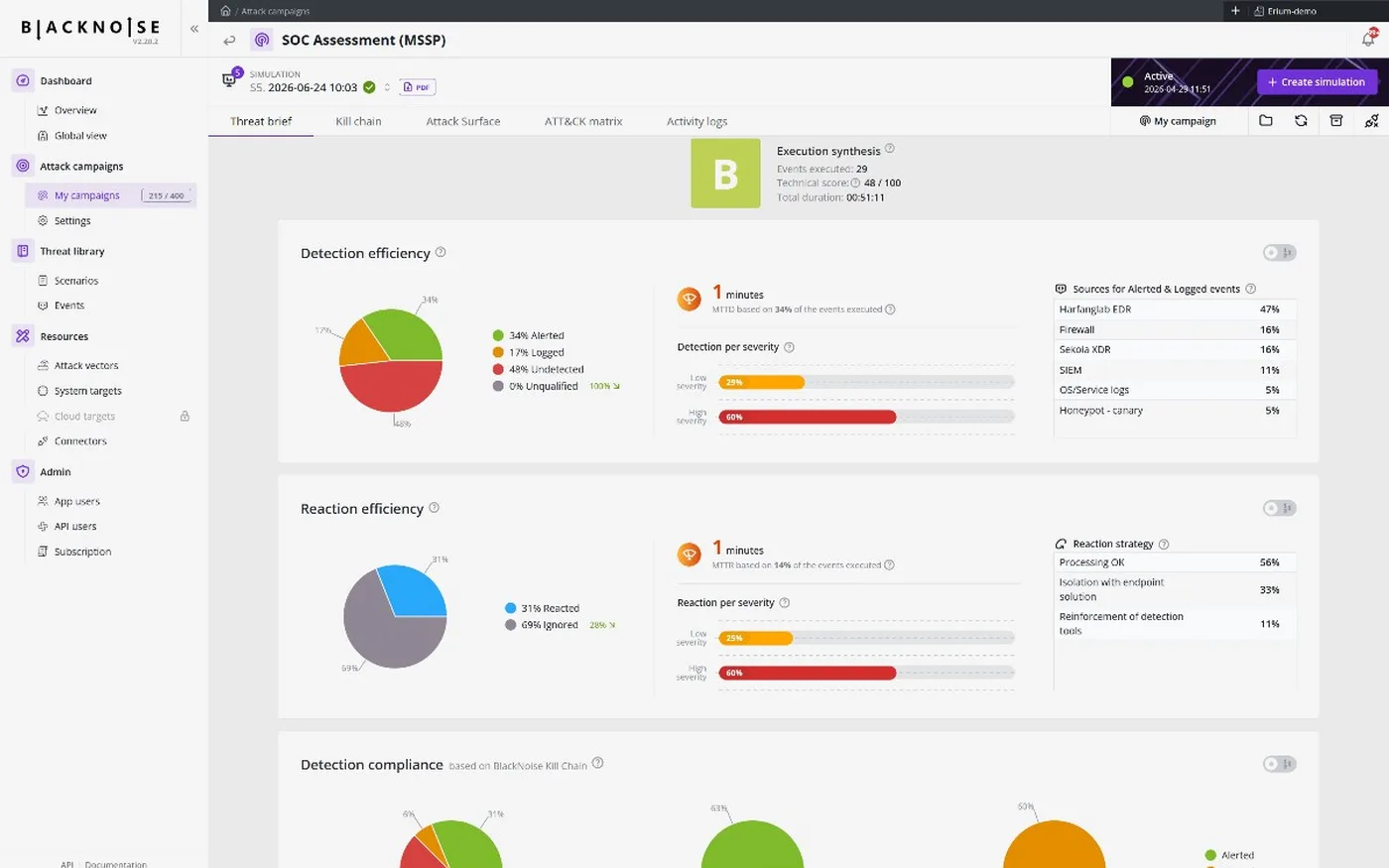1389x868 pixels.
Task: Open Scenarios under Threat library
Action: 75,281
